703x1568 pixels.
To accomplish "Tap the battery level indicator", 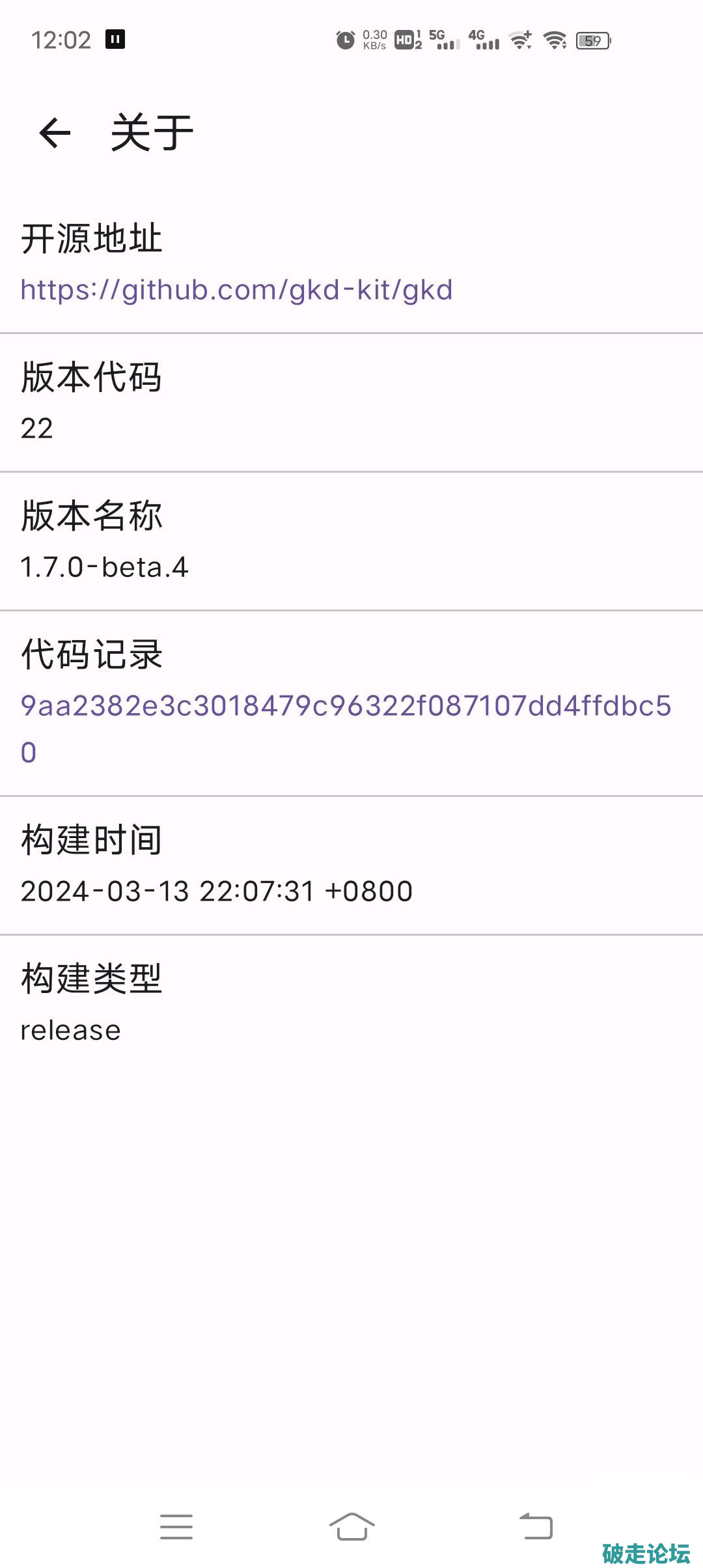I will (x=593, y=41).
